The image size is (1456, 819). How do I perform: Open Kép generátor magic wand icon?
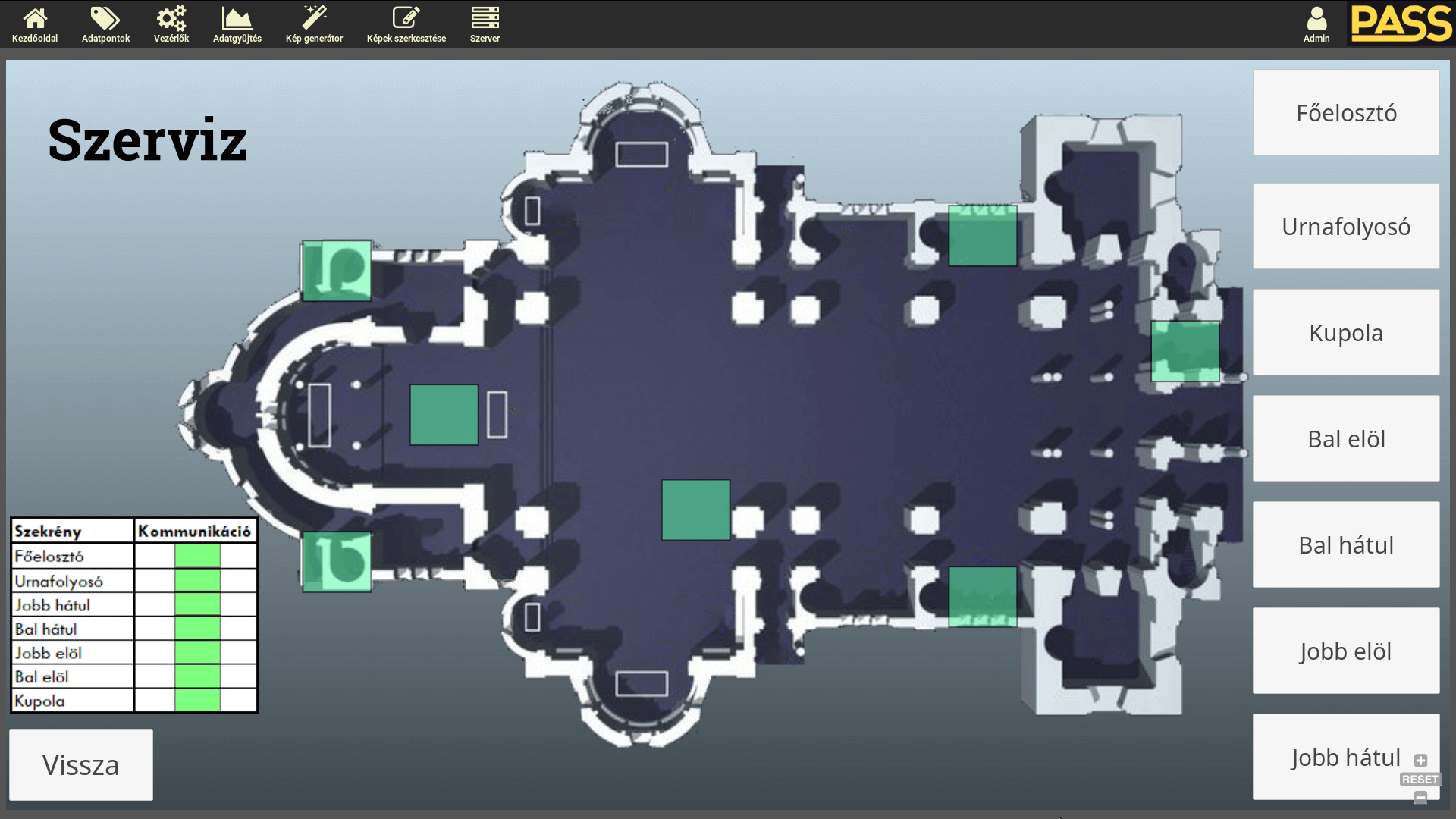click(314, 18)
